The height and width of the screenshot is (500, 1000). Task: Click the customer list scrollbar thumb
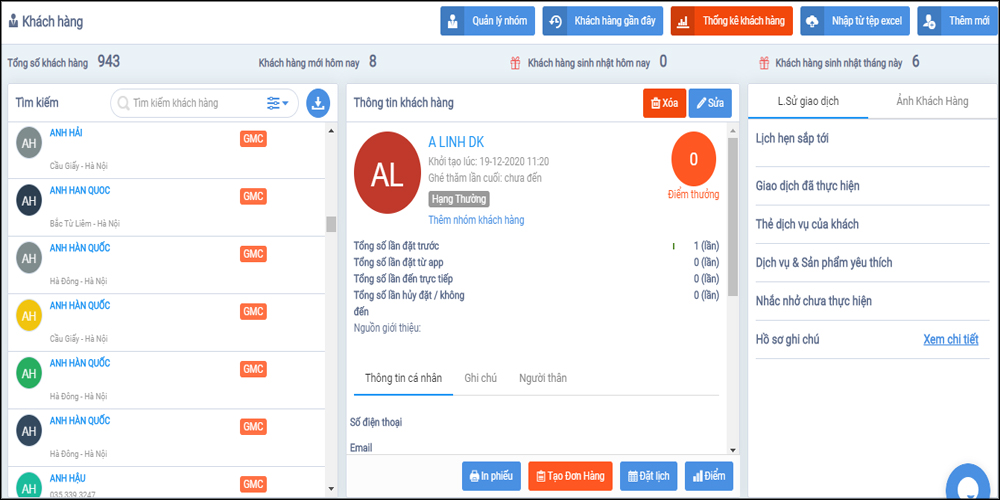[331, 224]
